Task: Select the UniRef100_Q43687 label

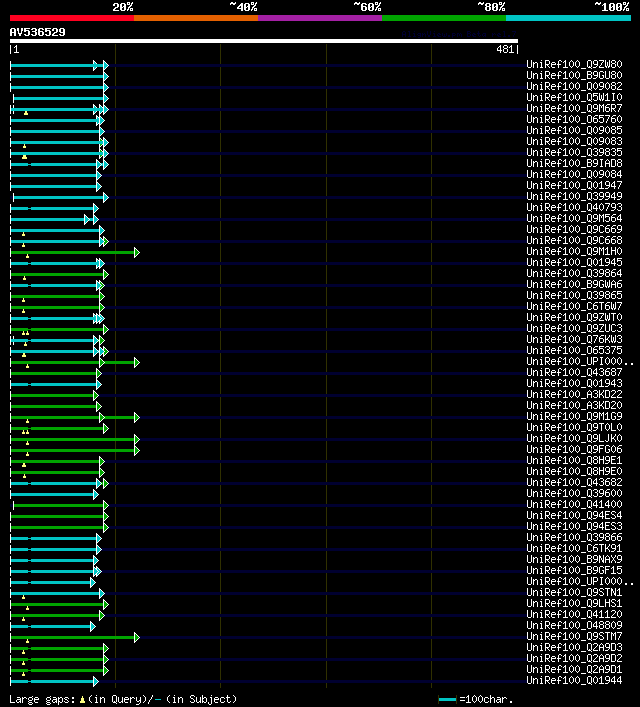Action: (x=574, y=372)
